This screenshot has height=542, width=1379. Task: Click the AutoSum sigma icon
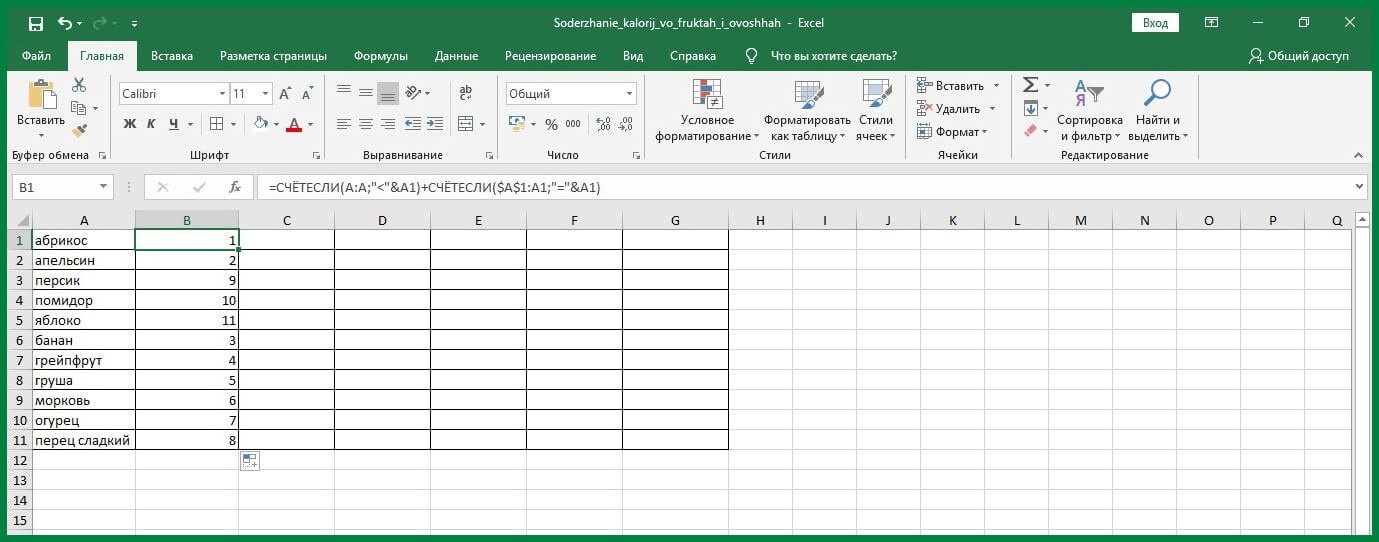pyautogui.click(x=1030, y=86)
